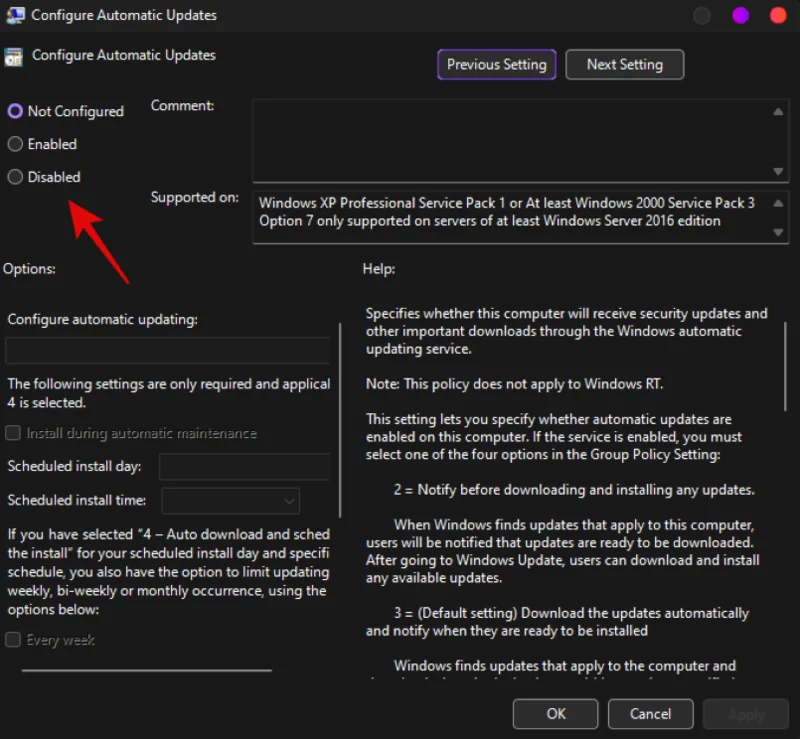Click the Previous Setting button
Viewport: 800px width, 739px height.
tap(496, 64)
